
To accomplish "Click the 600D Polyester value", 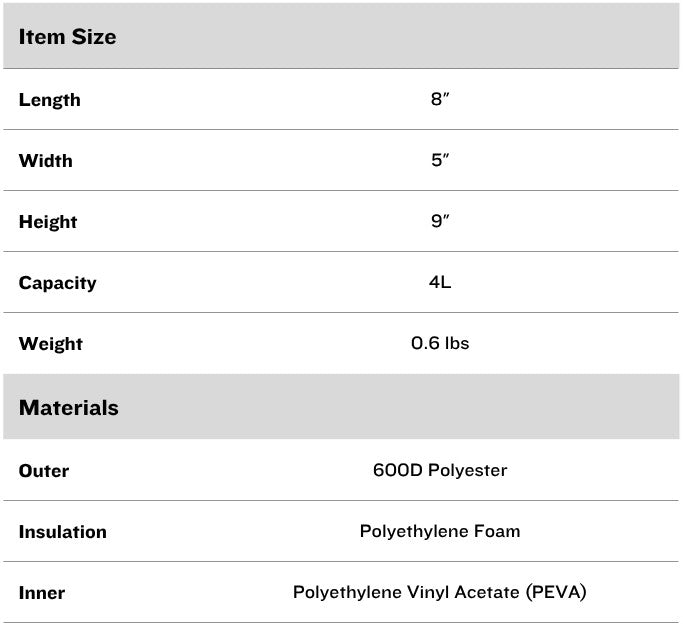I will coord(440,470).
